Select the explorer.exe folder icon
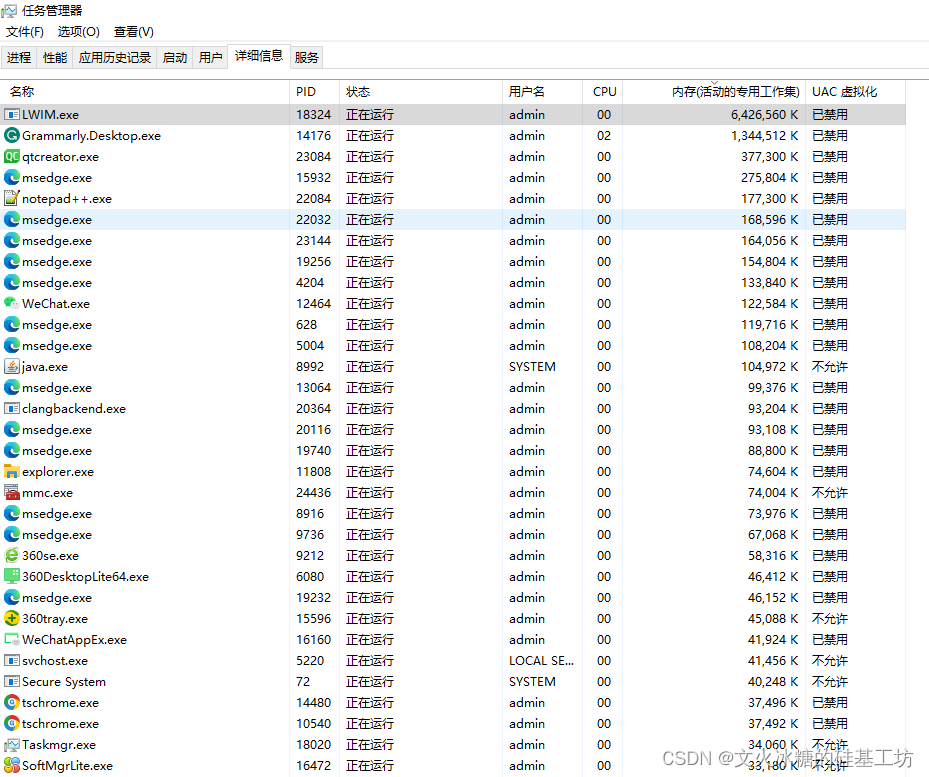929x777 pixels. tap(12, 471)
